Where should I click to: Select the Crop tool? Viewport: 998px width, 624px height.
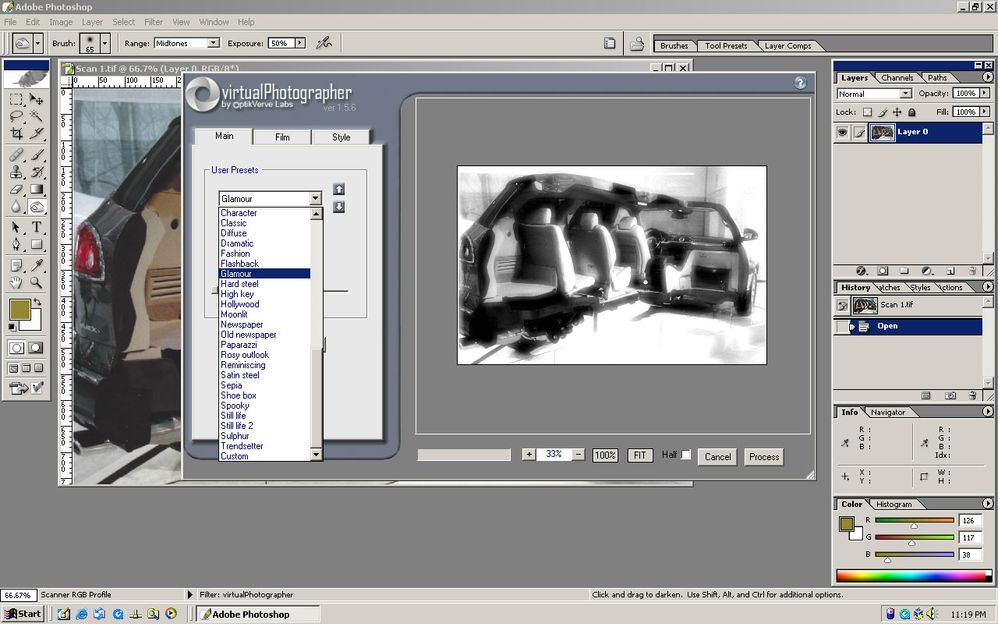pyautogui.click(x=17, y=133)
